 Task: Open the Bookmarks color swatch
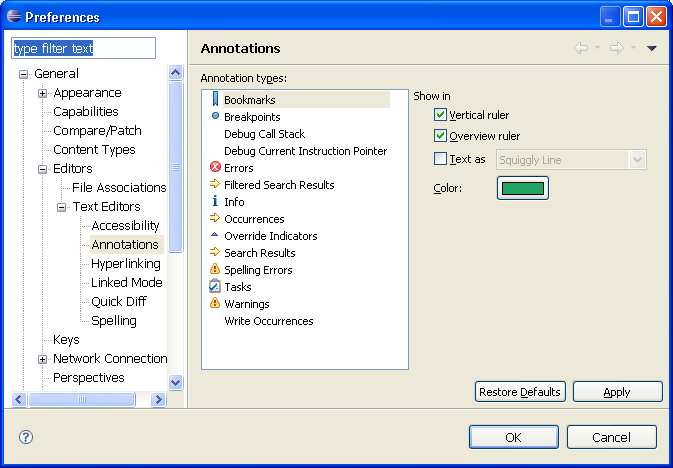pos(523,188)
